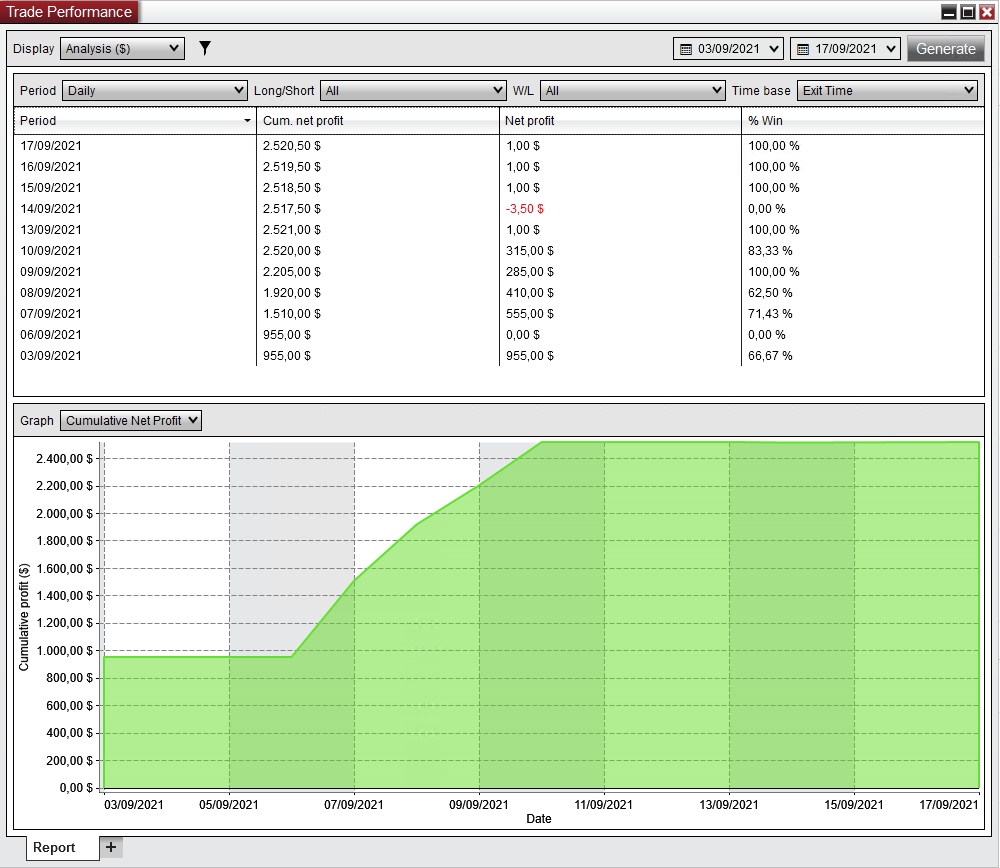Change the Graph Cumulative Net Profit dropdown
1000x868 pixels.
(x=131, y=421)
